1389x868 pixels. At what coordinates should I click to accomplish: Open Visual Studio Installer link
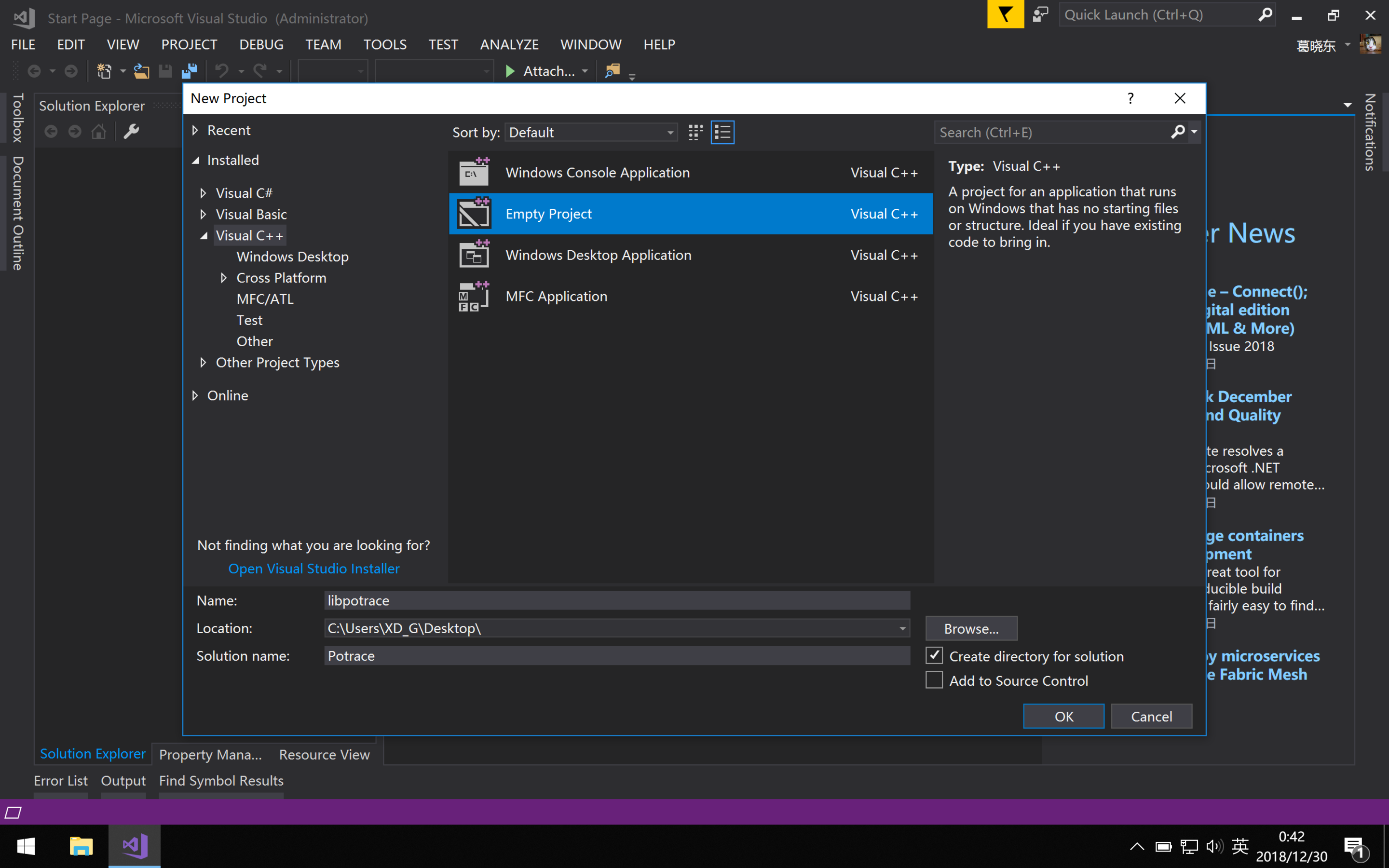point(314,569)
